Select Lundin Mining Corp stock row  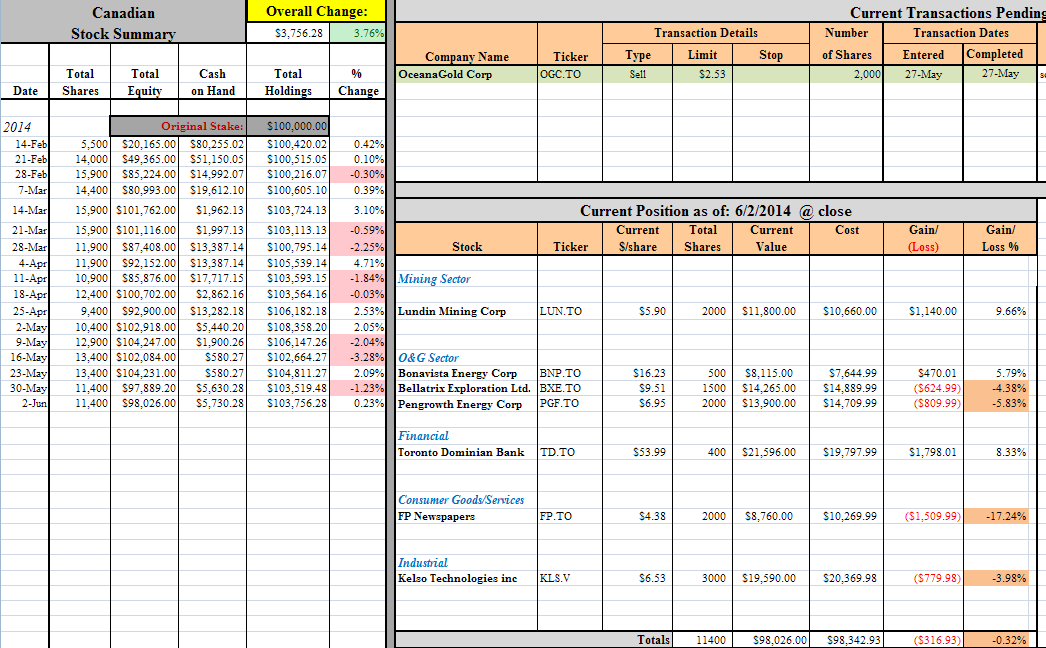pos(716,311)
